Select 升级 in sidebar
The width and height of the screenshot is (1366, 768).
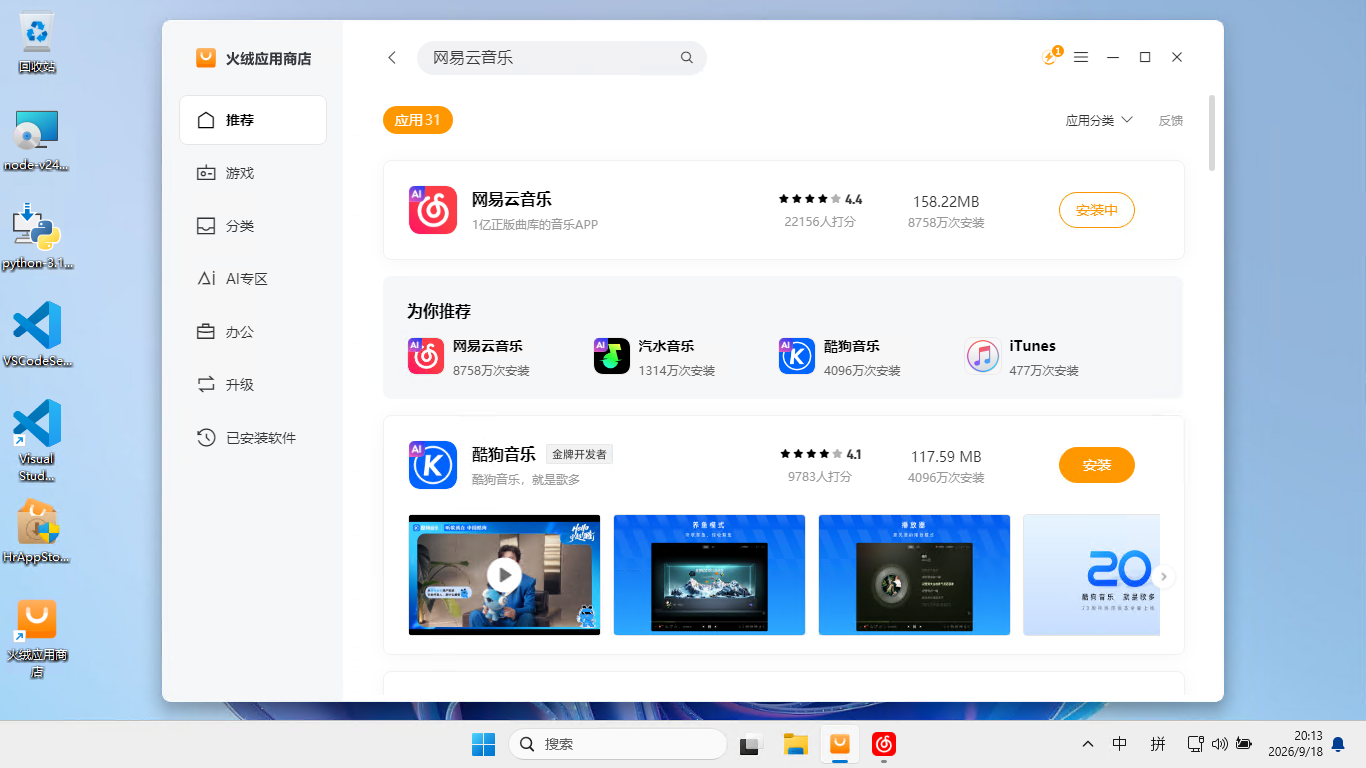click(253, 385)
